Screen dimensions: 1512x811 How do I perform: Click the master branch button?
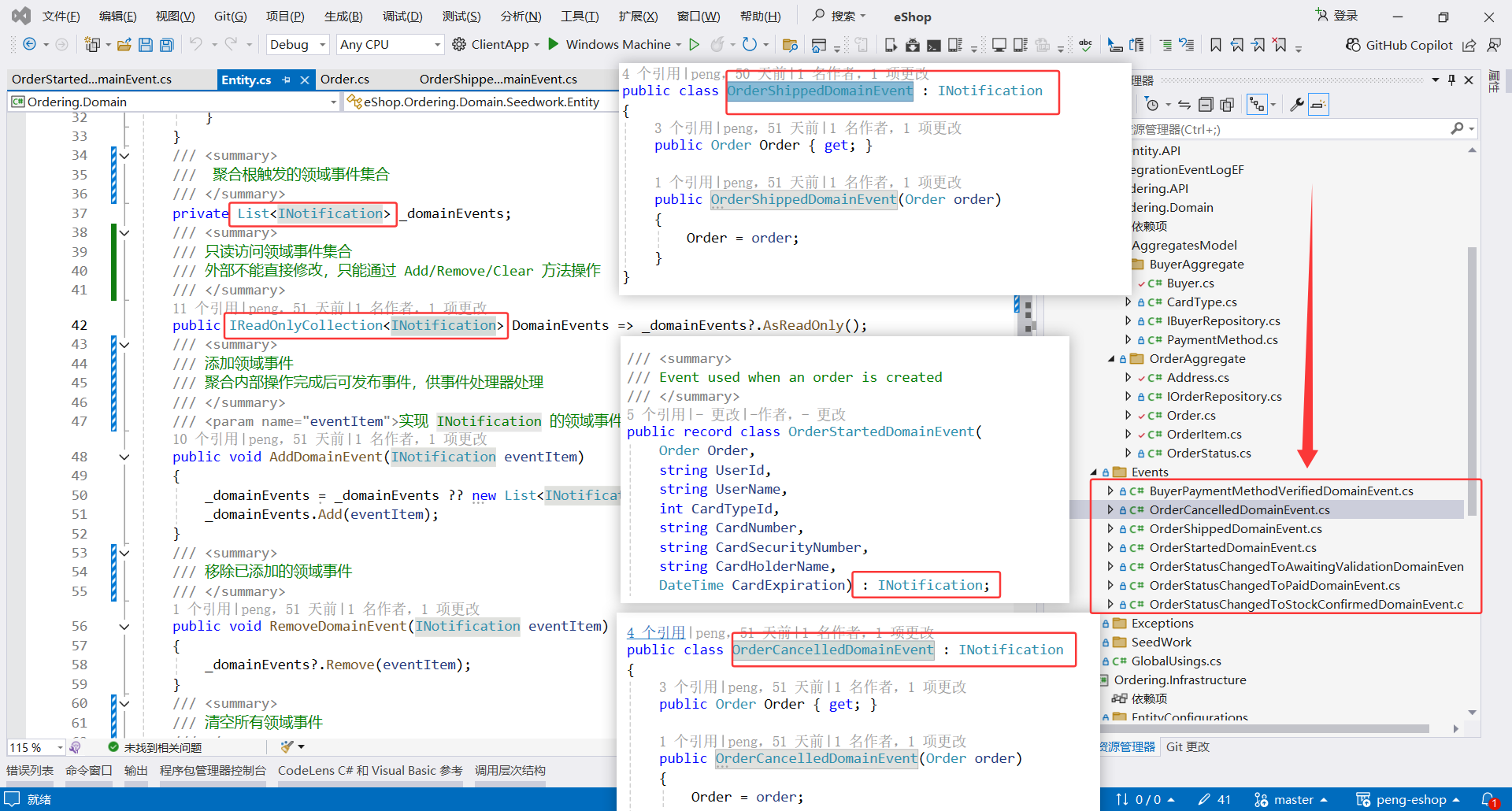1291,800
